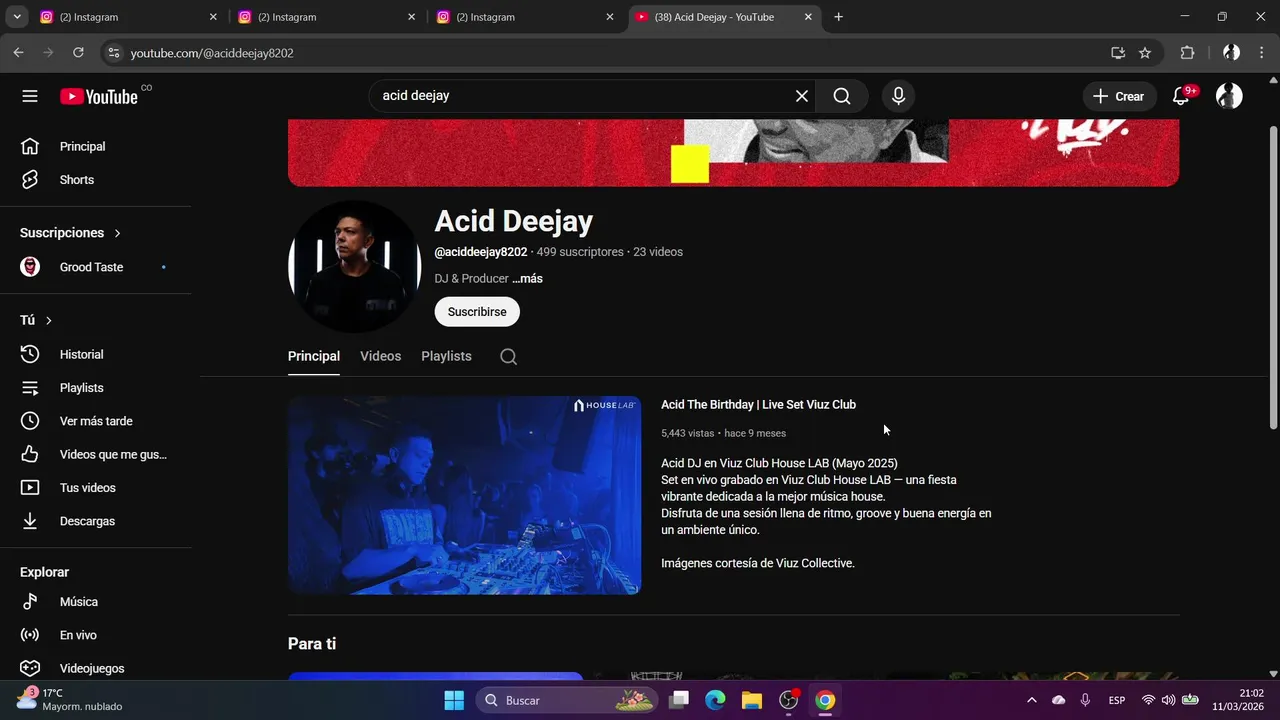Click the Acid Deejay channel avatar

pos(354,267)
